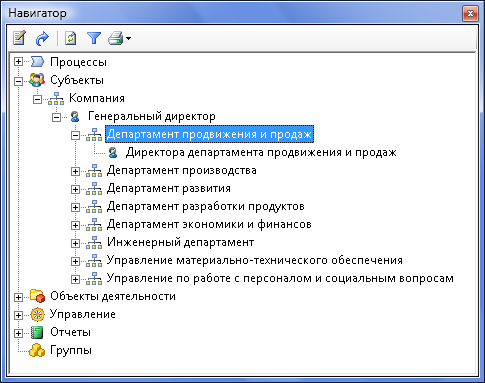Select Департамент экономики и финансов label

(x=209, y=224)
